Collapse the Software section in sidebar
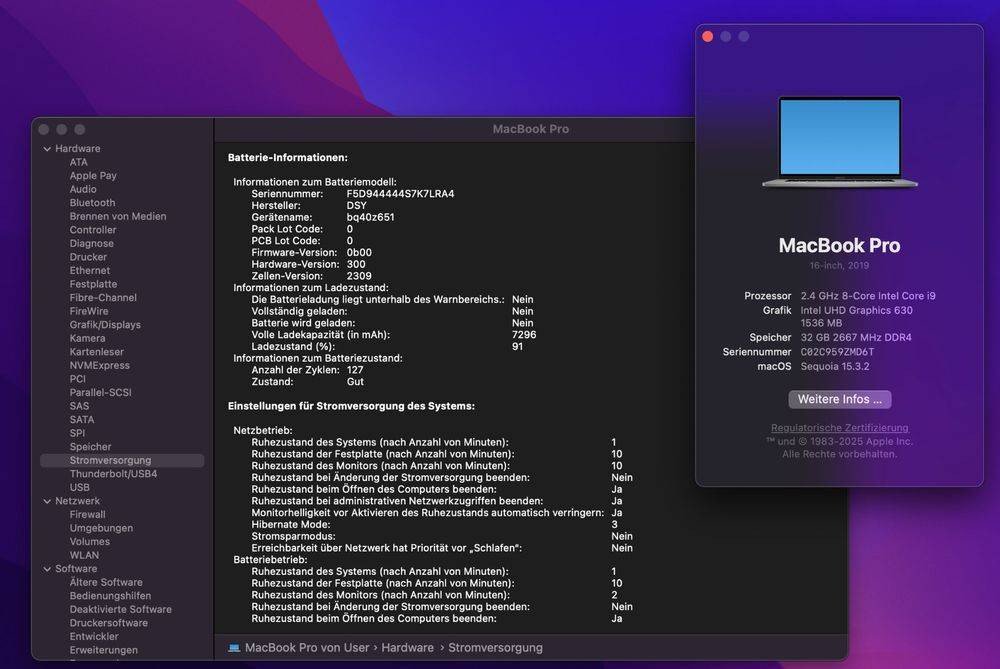1000x669 pixels. pos(47,569)
